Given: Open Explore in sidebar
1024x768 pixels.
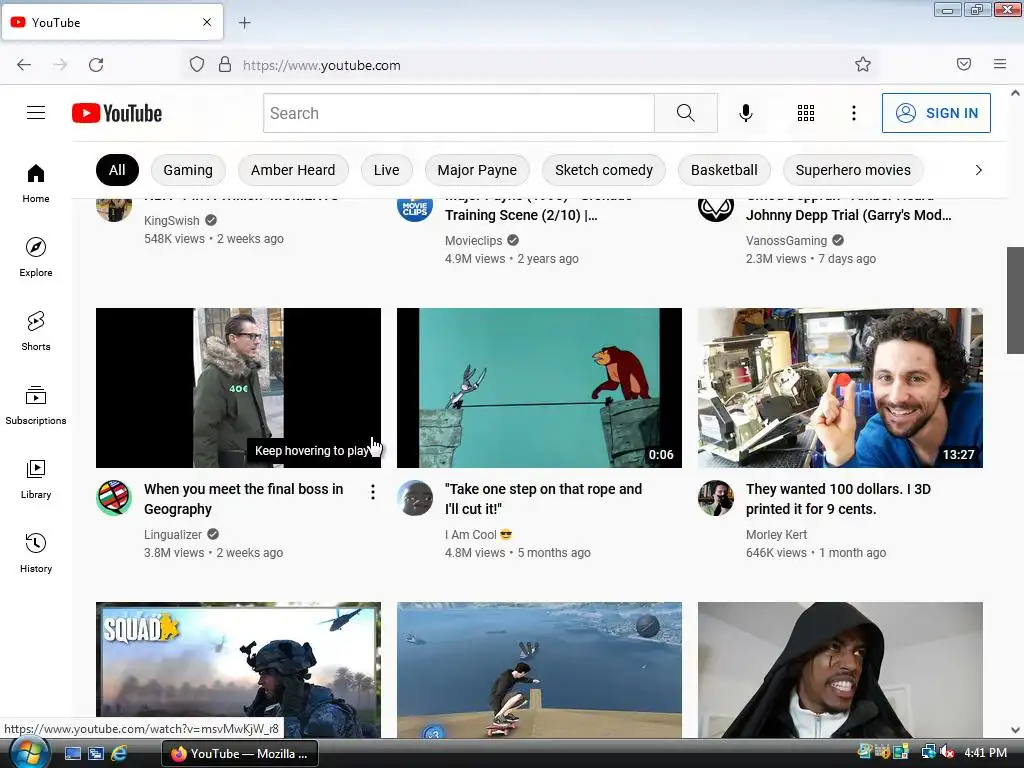Looking at the screenshot, I should (x=36, y=258).
